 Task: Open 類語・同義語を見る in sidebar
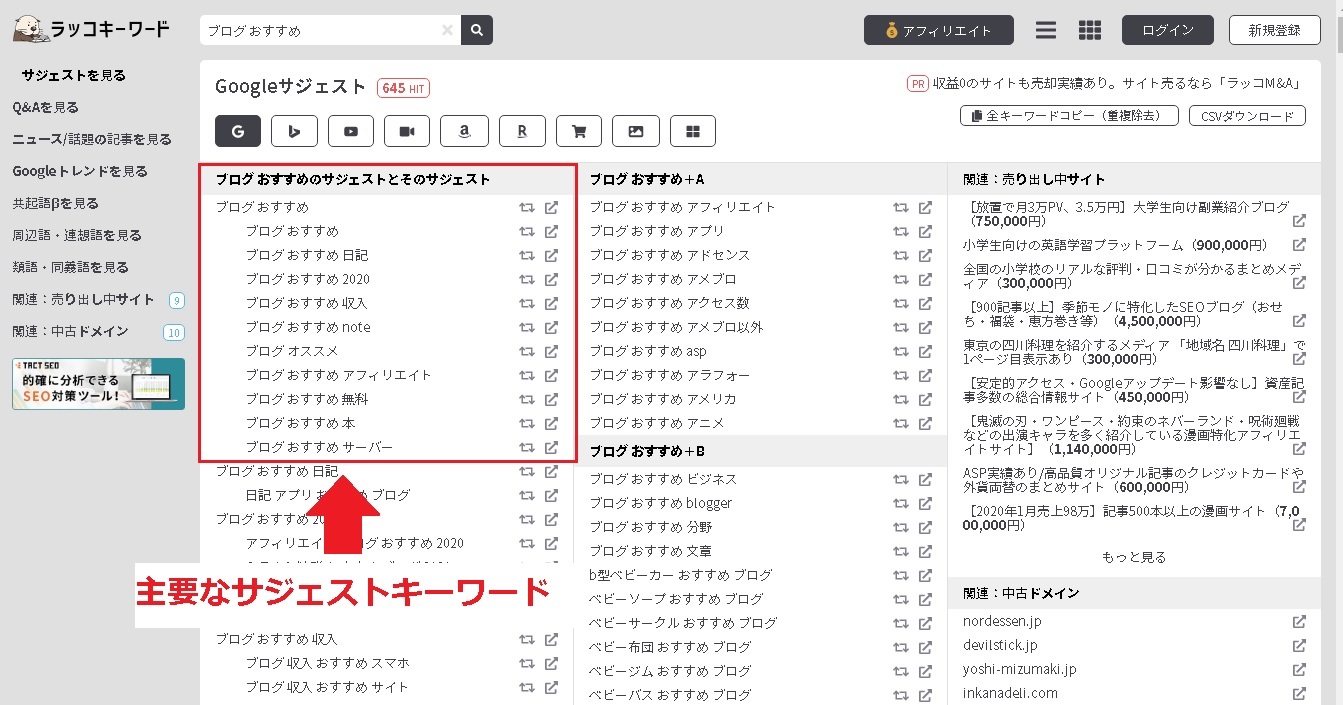click(71, 267)
